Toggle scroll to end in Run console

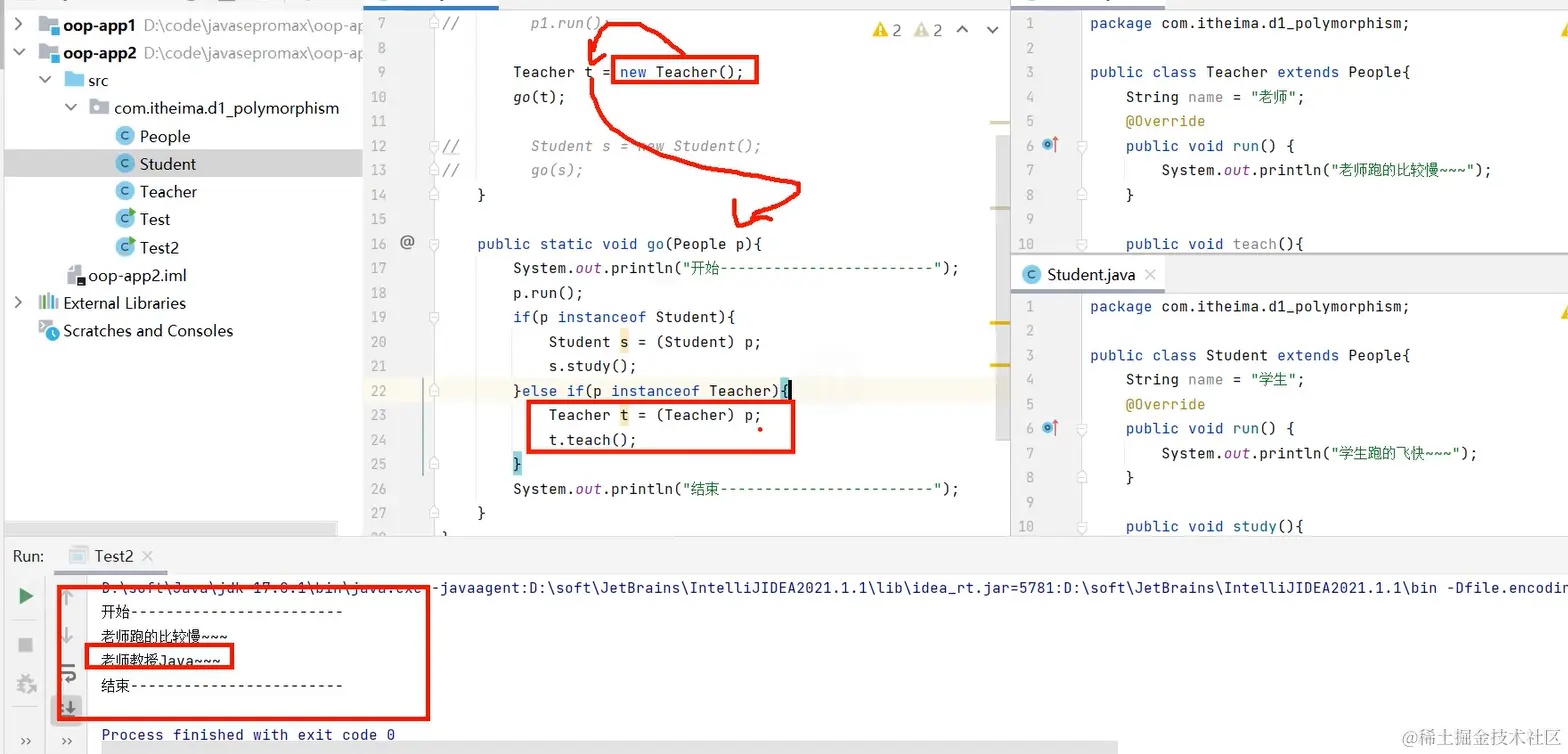[x=67, y=709]
